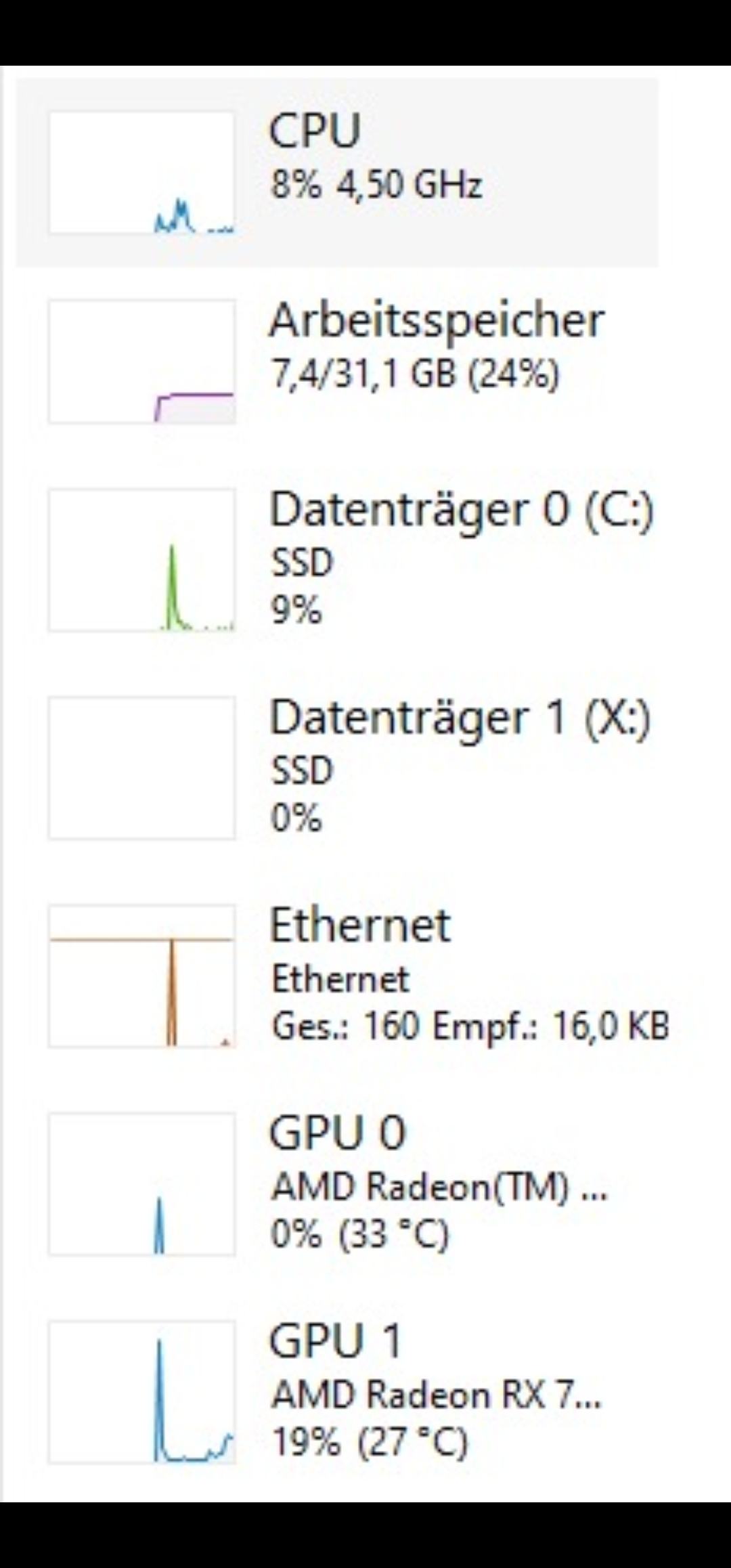Open the GPU 1 usage graph thumbnail
The height and width of the screenshot is (1568, 731).
click(141, 1391)
